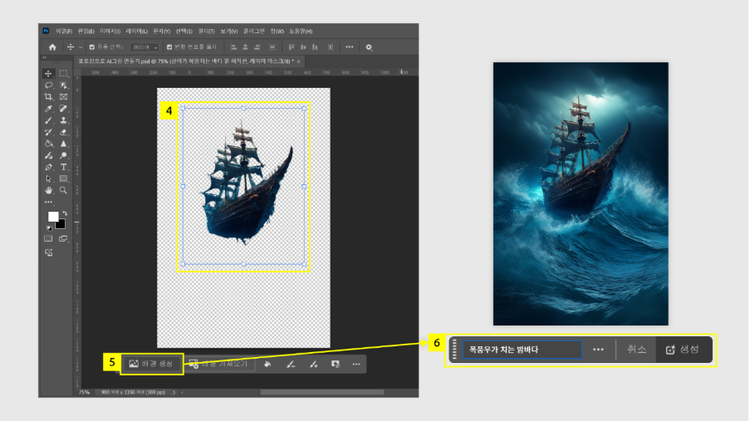Click the black background color swatch
750x421 pixels.
pyautogui.click(x=62, y=225)
